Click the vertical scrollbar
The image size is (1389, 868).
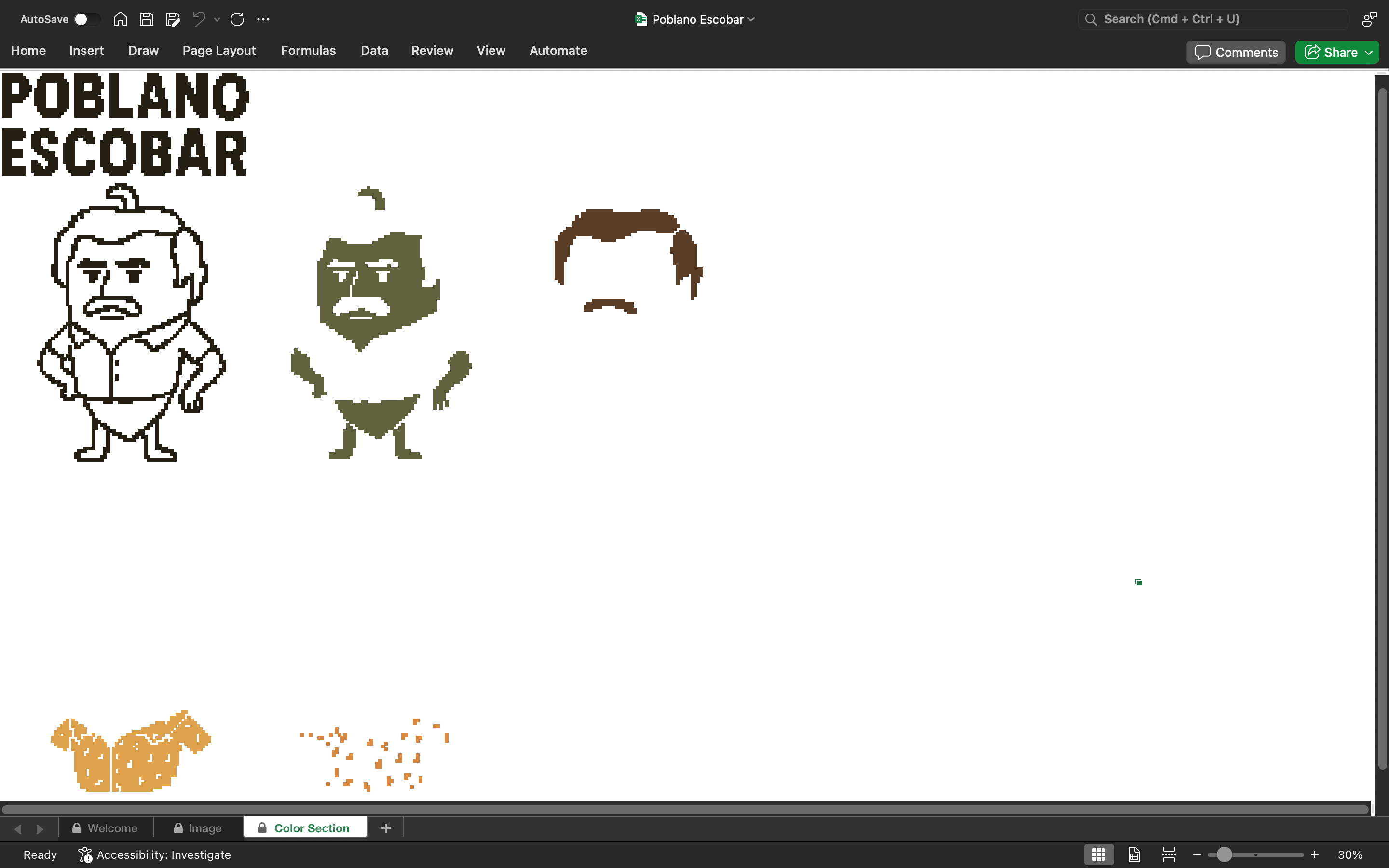click(1382, 428)
